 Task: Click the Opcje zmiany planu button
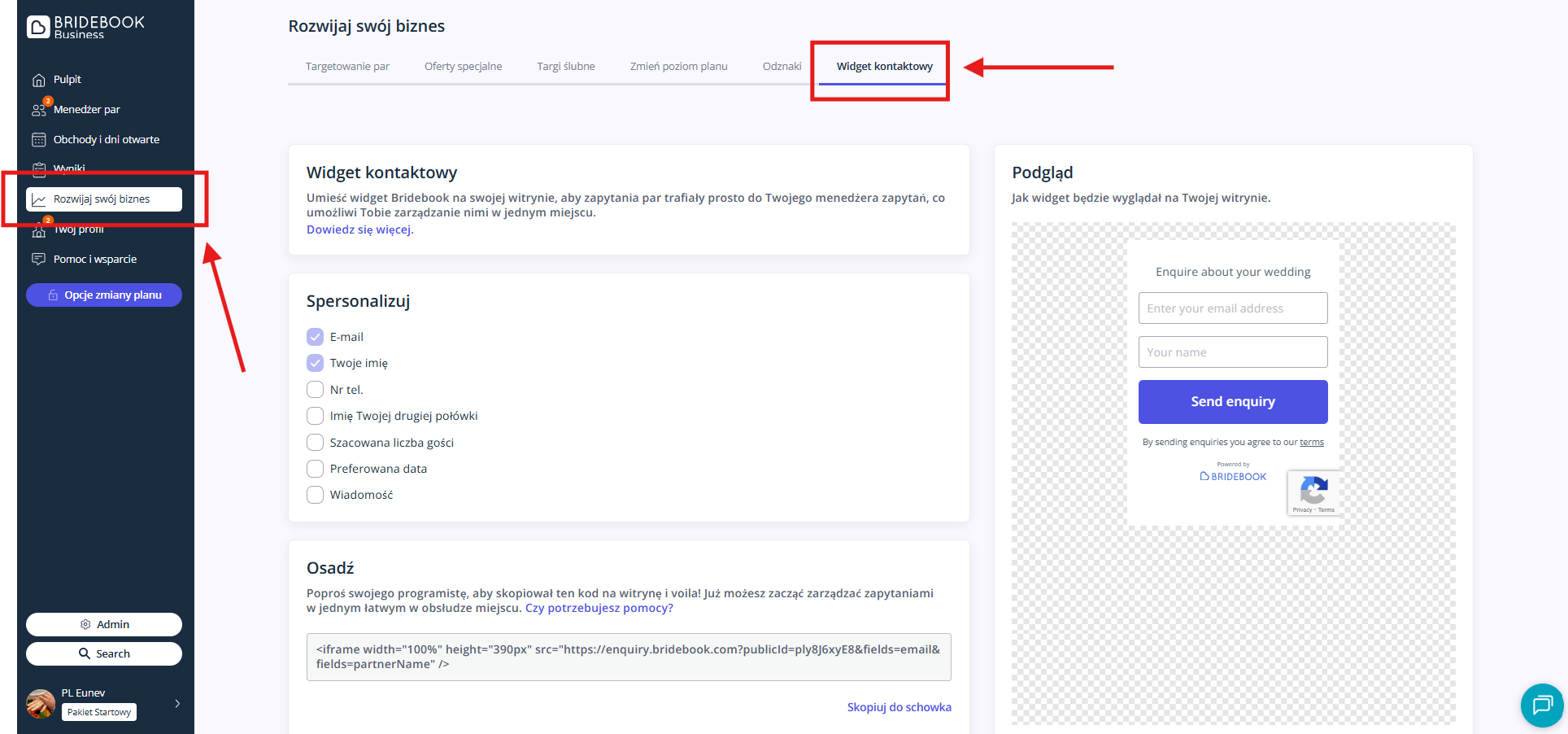pyautogui.click(x=104, y=295)
